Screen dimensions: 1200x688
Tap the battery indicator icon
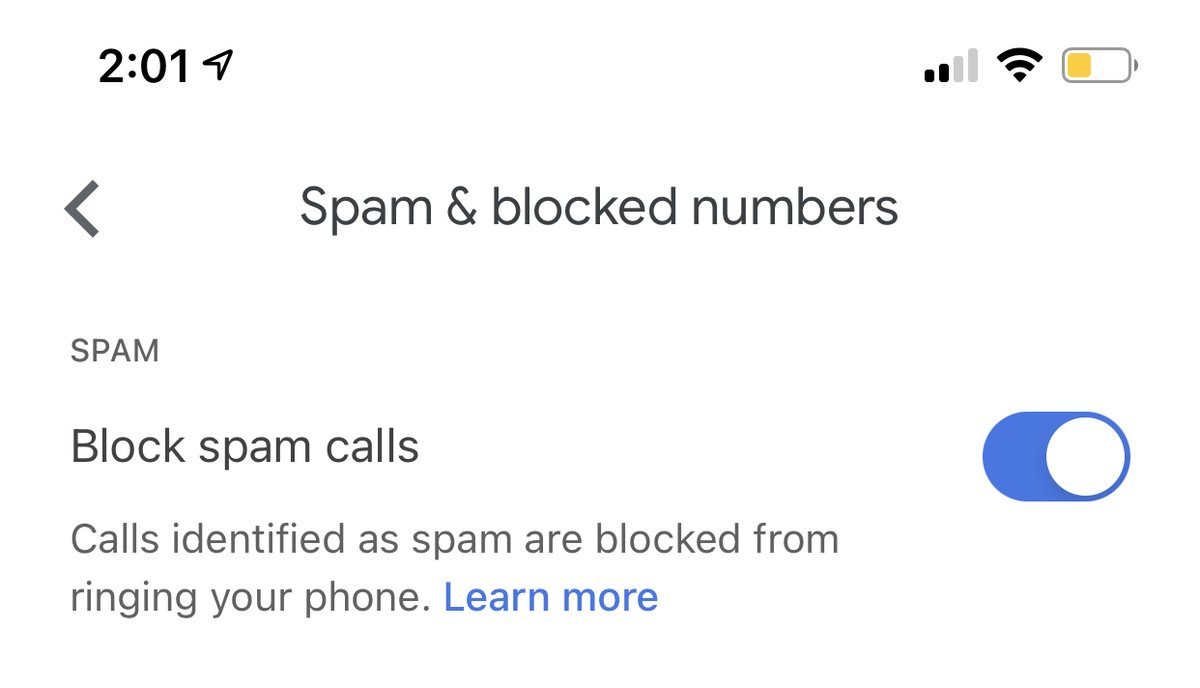(1099, 67)
